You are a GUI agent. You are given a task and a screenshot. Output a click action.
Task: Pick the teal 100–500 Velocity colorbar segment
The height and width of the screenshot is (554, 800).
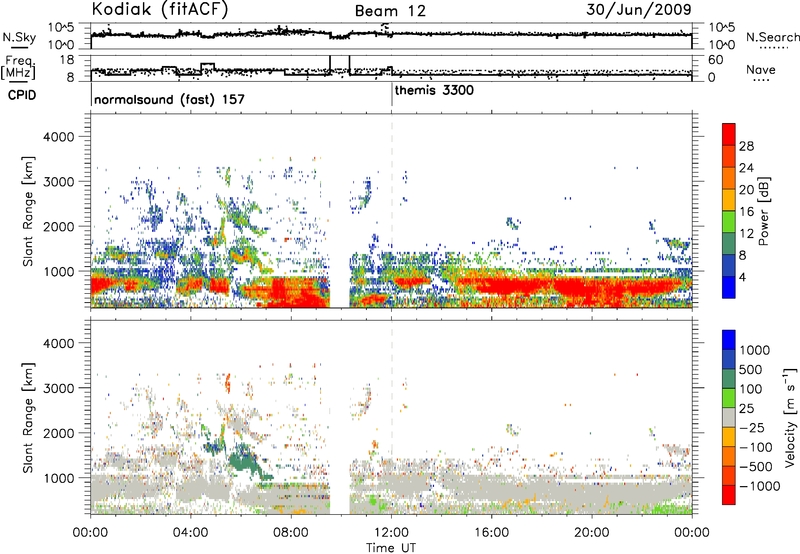click(729, 379)
